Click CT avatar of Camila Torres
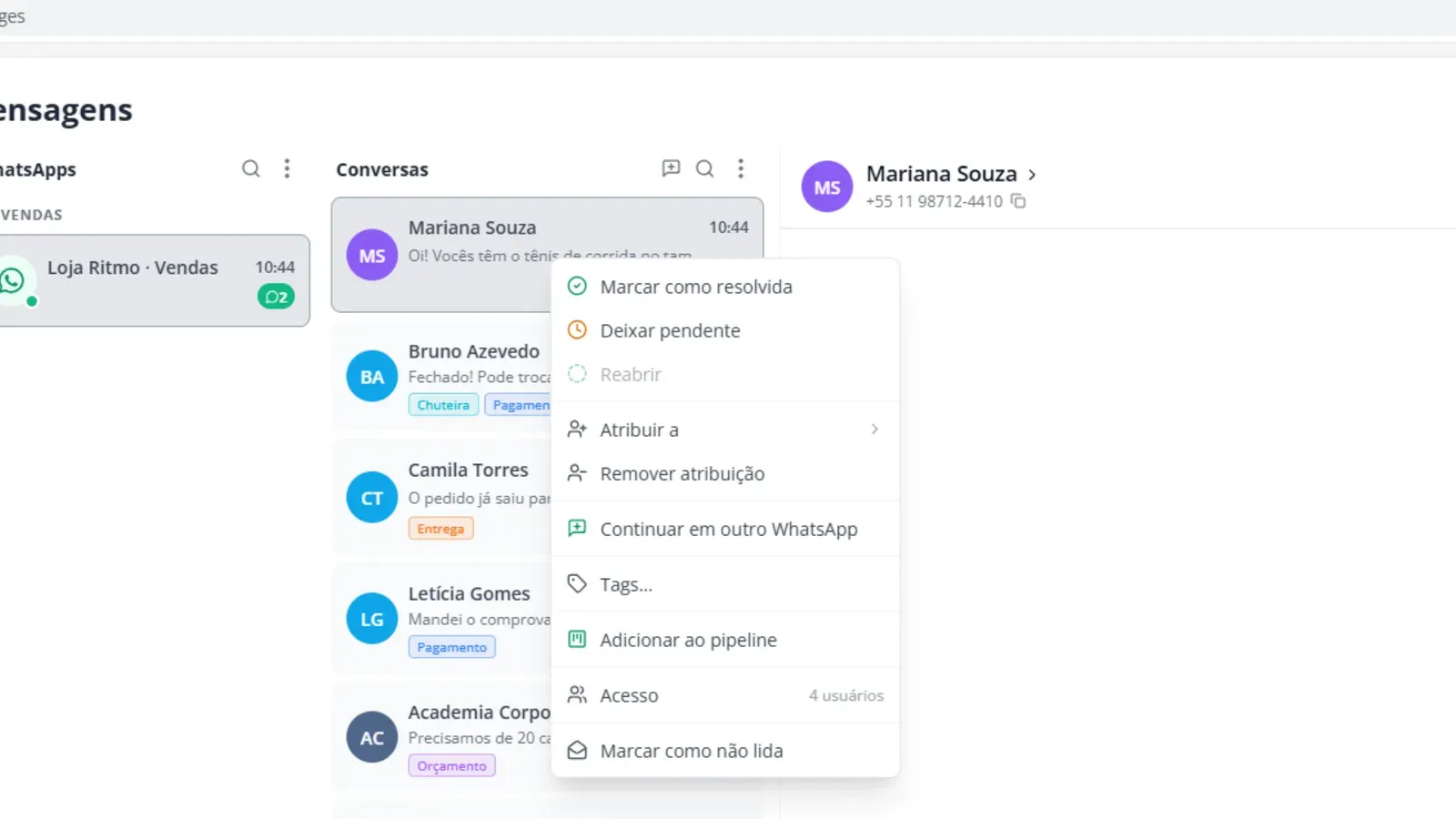Screen dimensions: 1456x819 372,498
